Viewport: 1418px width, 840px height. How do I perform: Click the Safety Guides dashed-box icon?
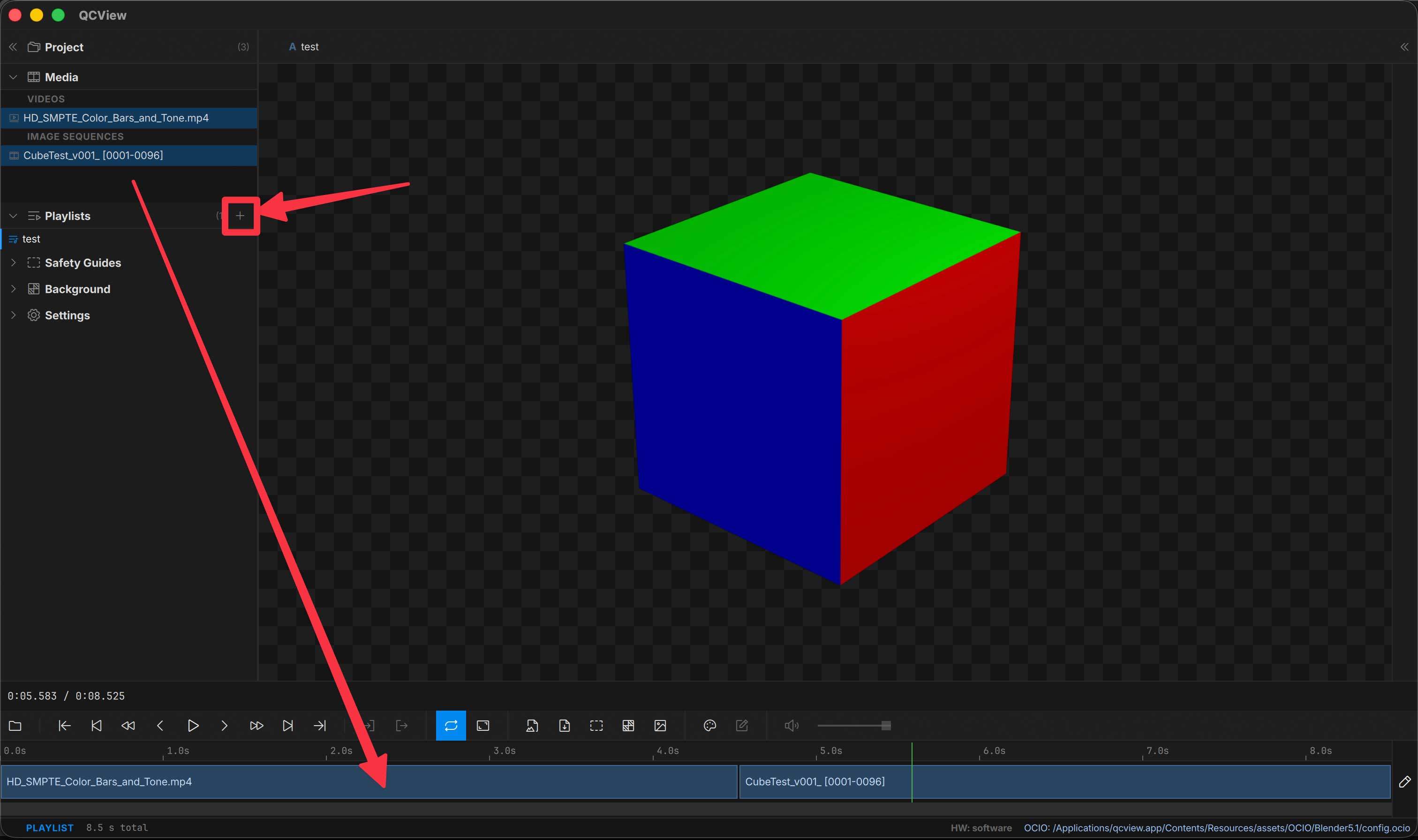click(x=33, y=262)
